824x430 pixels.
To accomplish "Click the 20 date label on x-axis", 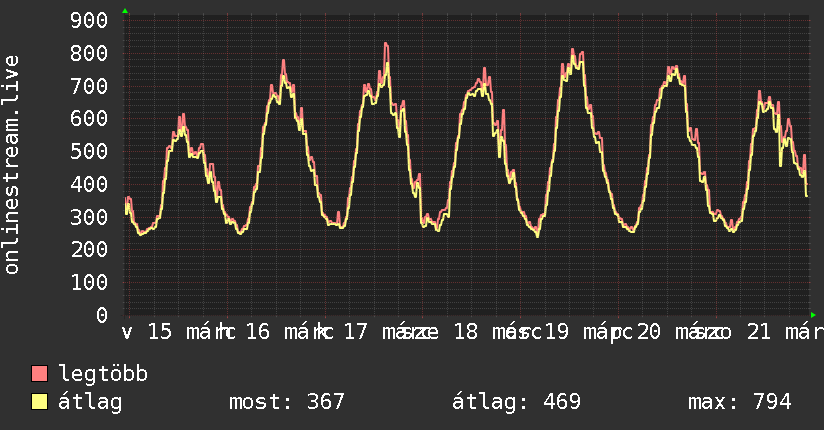I will click(x=648, y=332).
